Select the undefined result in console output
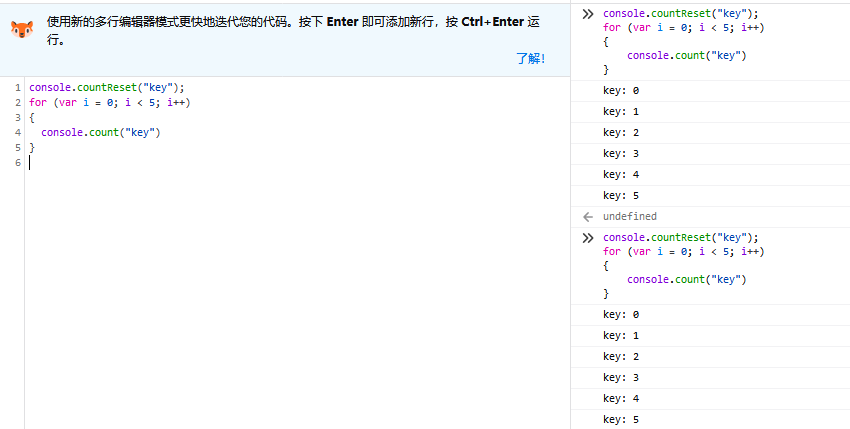This screenshot has width=850, height=429. click(629, 216)
